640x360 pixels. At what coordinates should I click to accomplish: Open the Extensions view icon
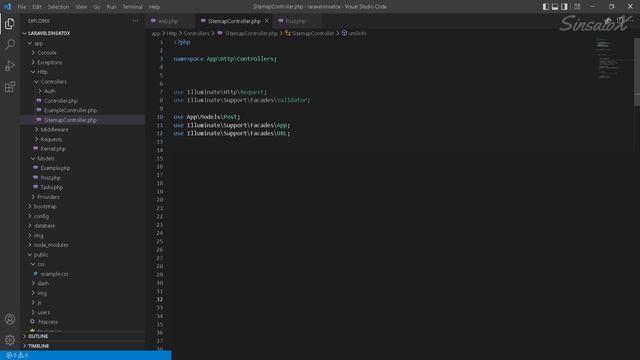pyautogui.click(x=10, y=87)
